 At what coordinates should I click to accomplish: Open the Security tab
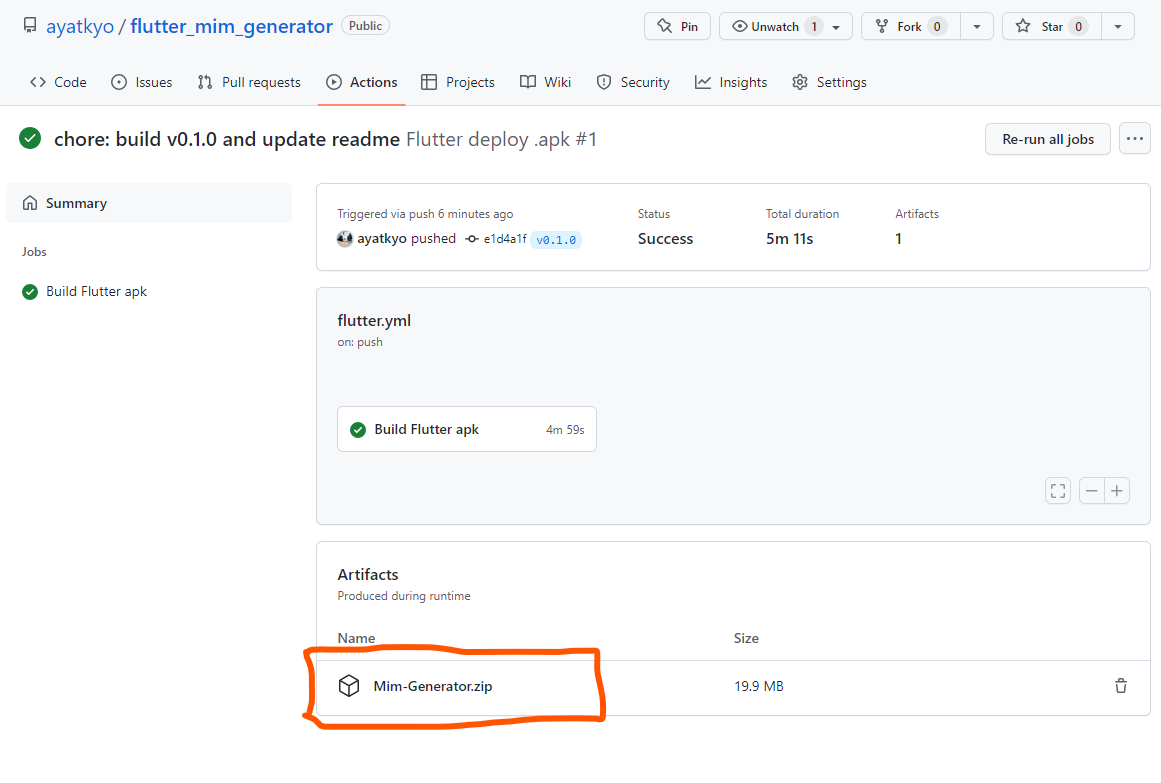(x=633, y=82)
